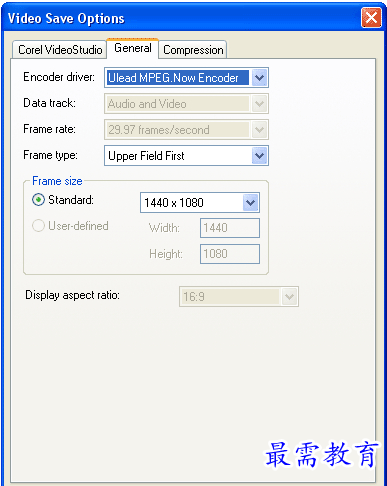The width and height of the screenshot is (387, 486).
Task: Click the Upper Field First combo box
Action: click(x=186, y=156)
